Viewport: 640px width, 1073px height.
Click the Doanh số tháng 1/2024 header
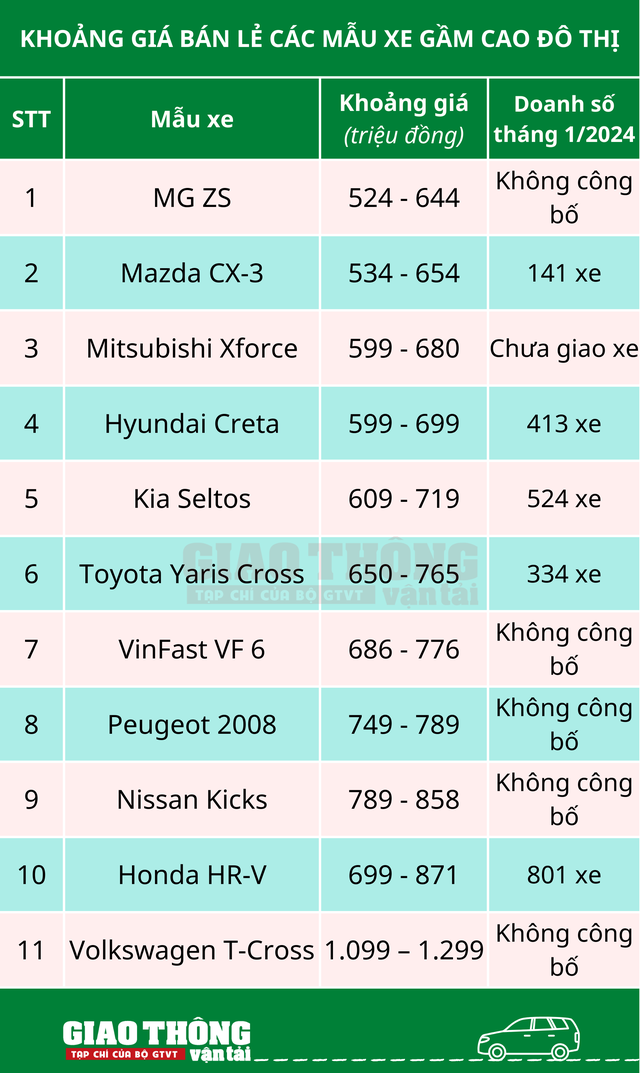click(x=565, y=118)
